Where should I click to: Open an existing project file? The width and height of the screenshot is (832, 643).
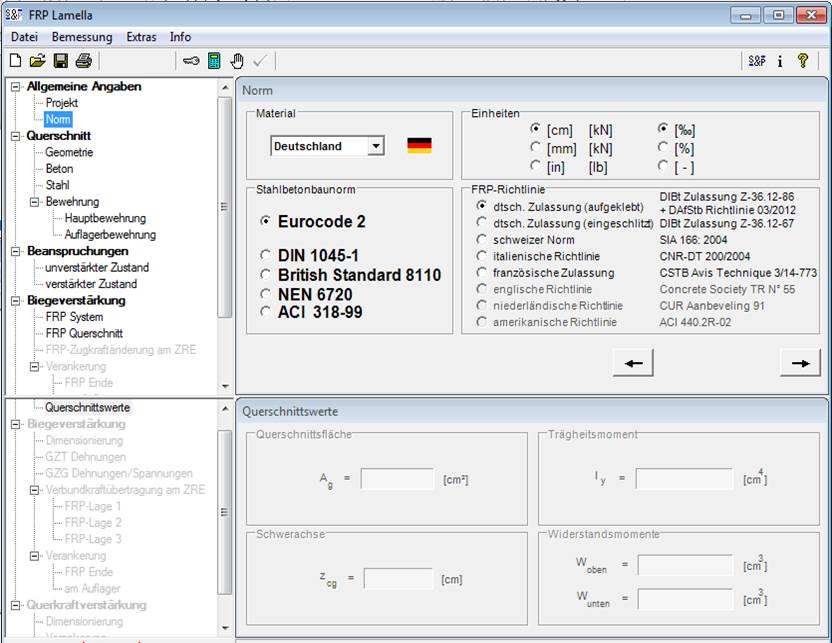tap(36, 60)
